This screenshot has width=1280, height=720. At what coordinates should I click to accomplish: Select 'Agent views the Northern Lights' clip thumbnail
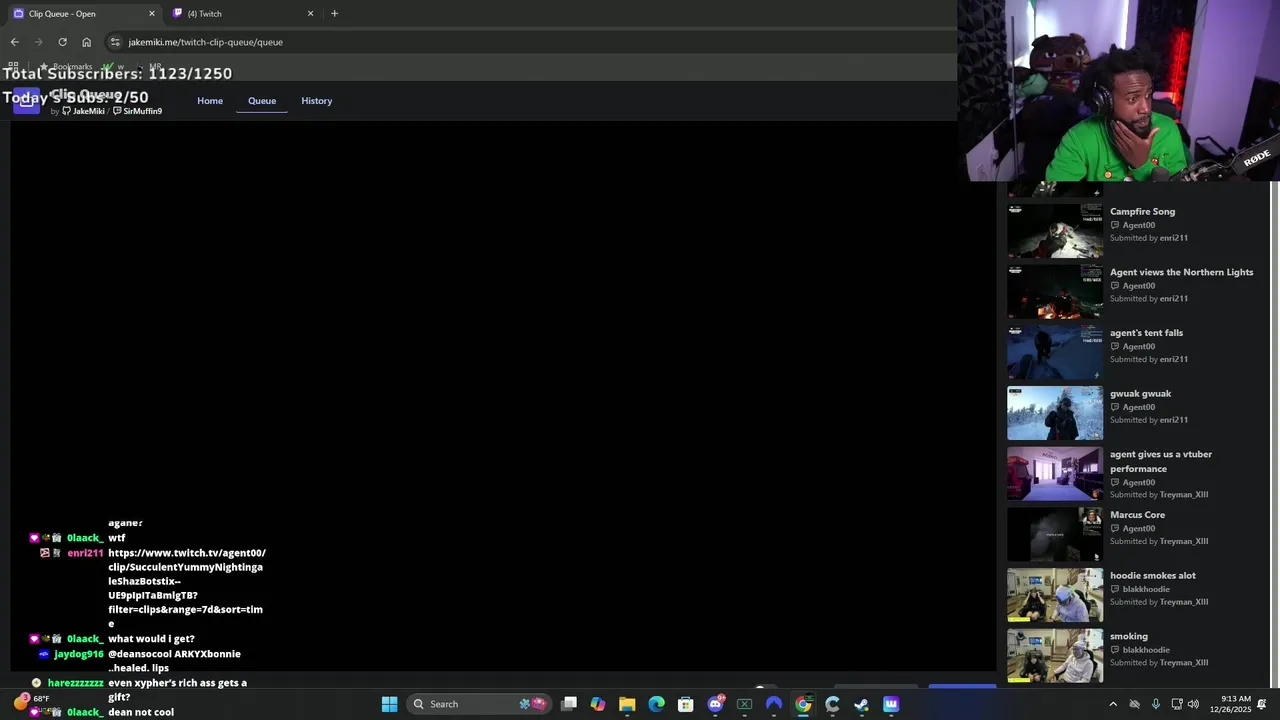click(1055, 291)
